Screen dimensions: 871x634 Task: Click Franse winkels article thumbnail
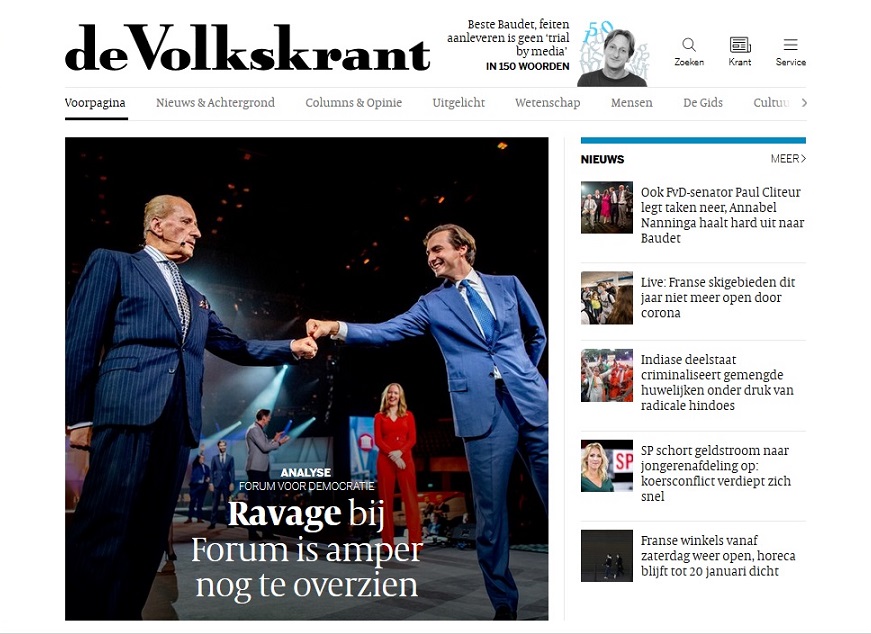click(x=607, y=556)
